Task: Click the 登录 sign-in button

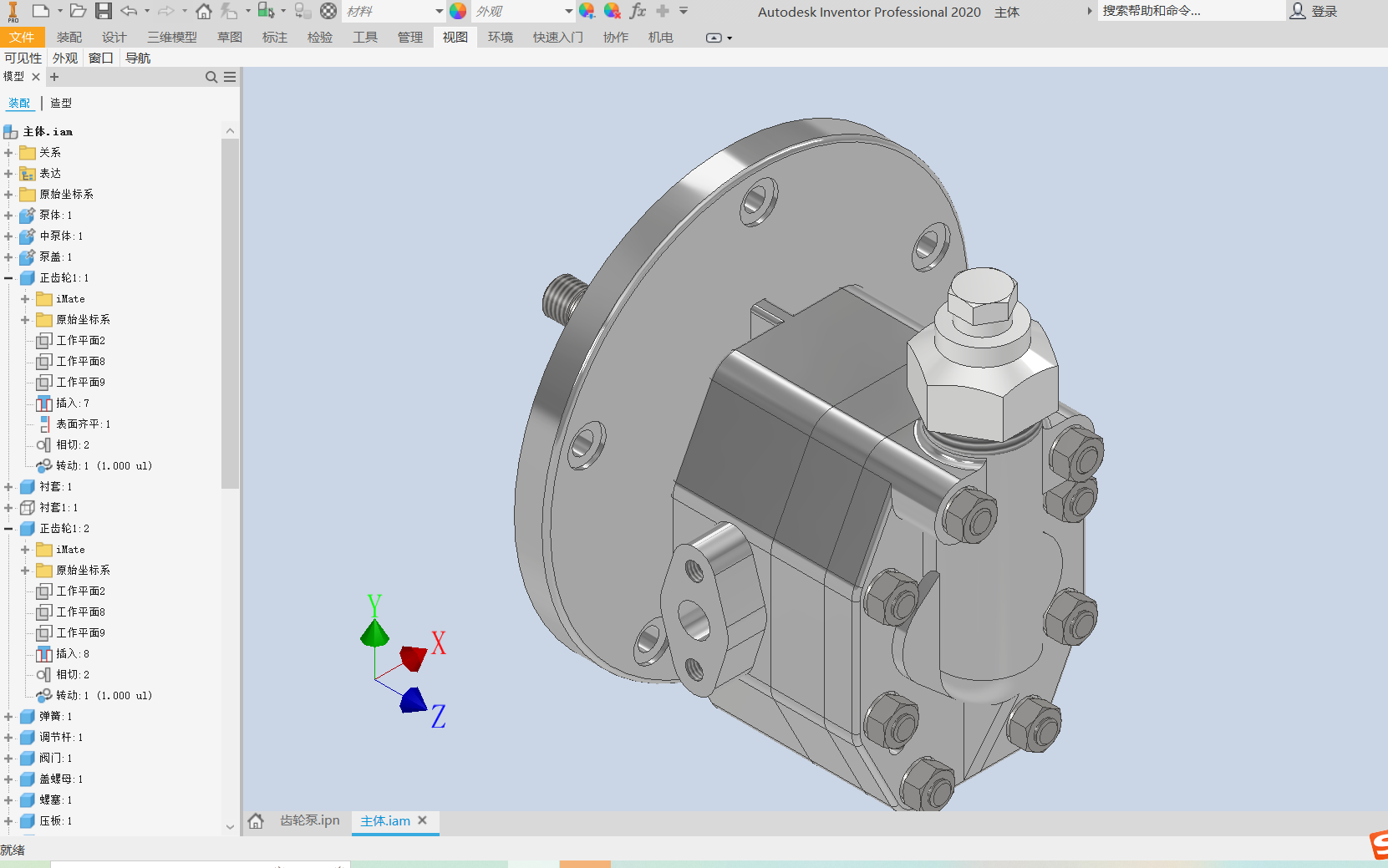Action: [x=1314, y=11]
